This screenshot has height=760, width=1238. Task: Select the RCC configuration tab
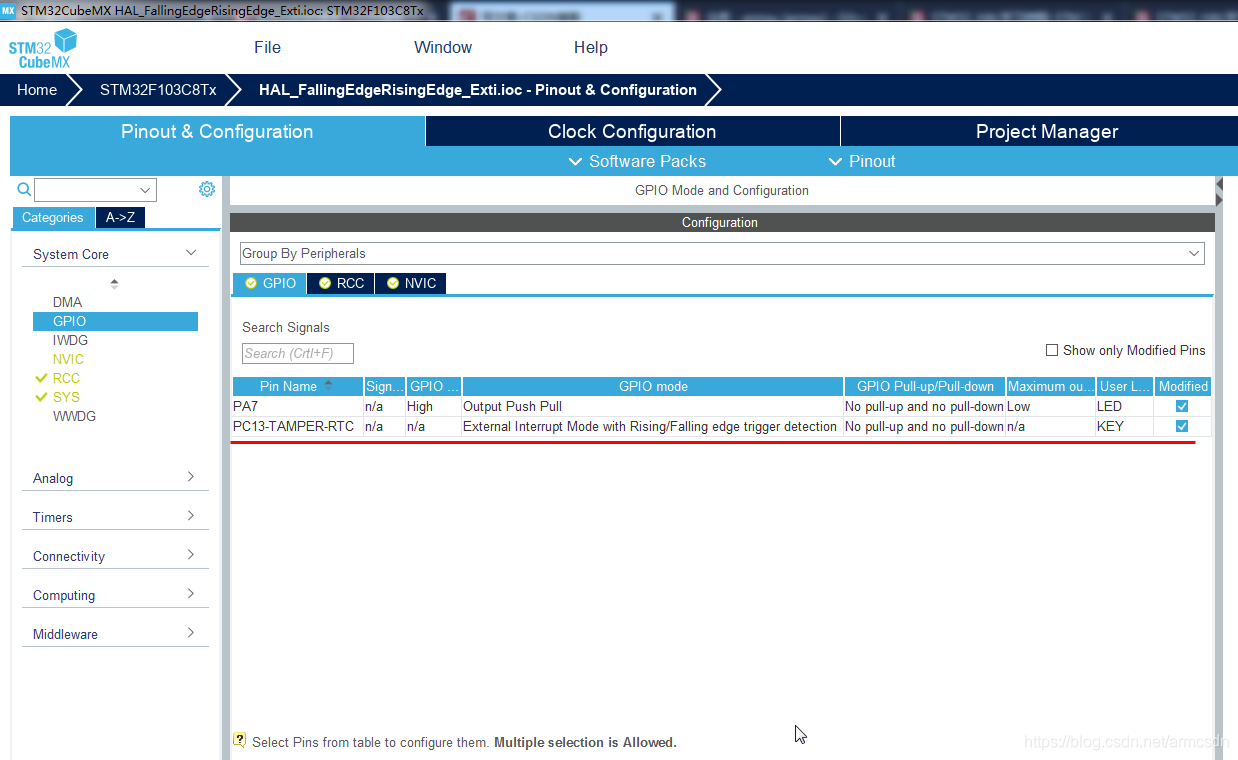tap(341, 283)
